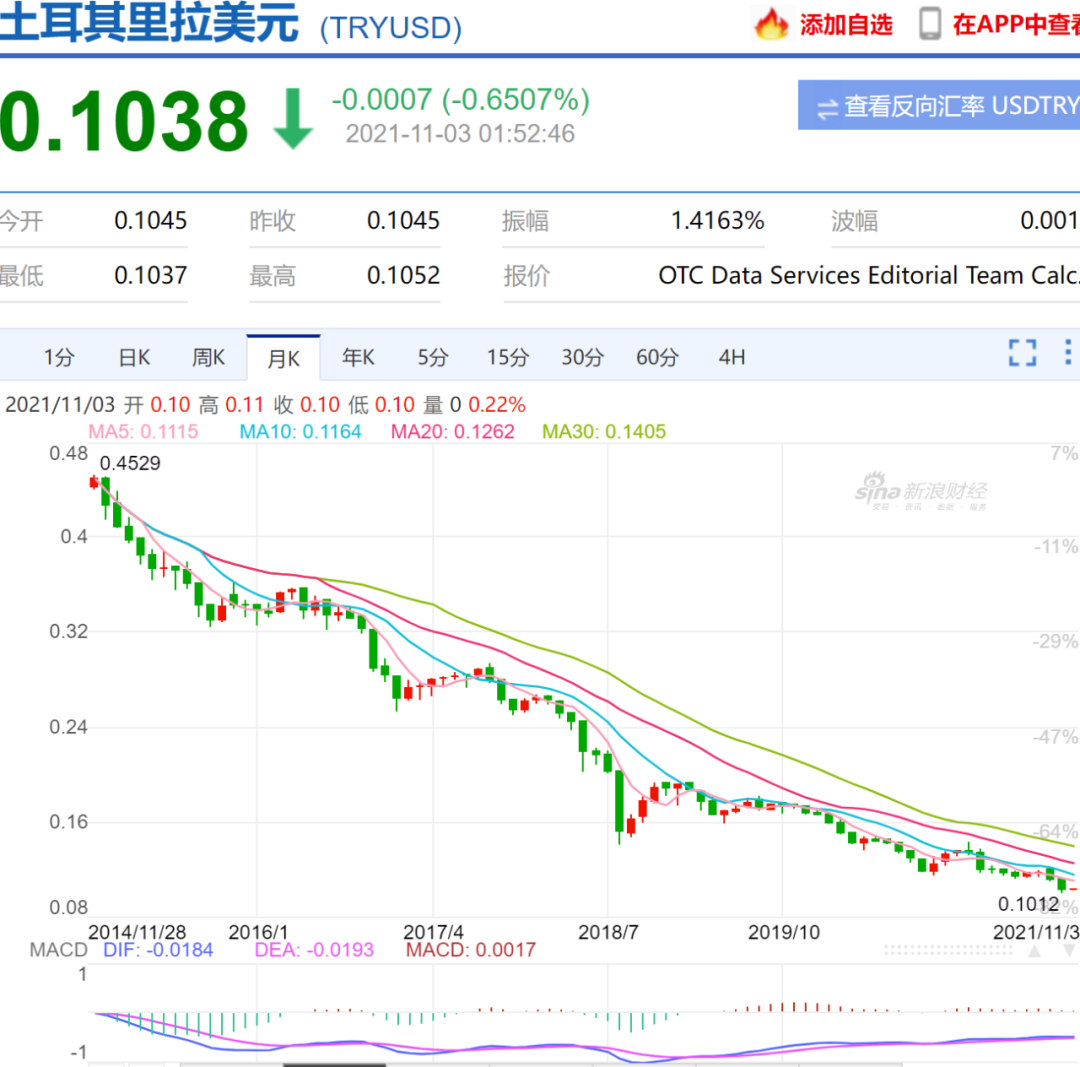Click the flame icon next to 添加自选
1080x1067 pixels.
[x=771, y=24]
